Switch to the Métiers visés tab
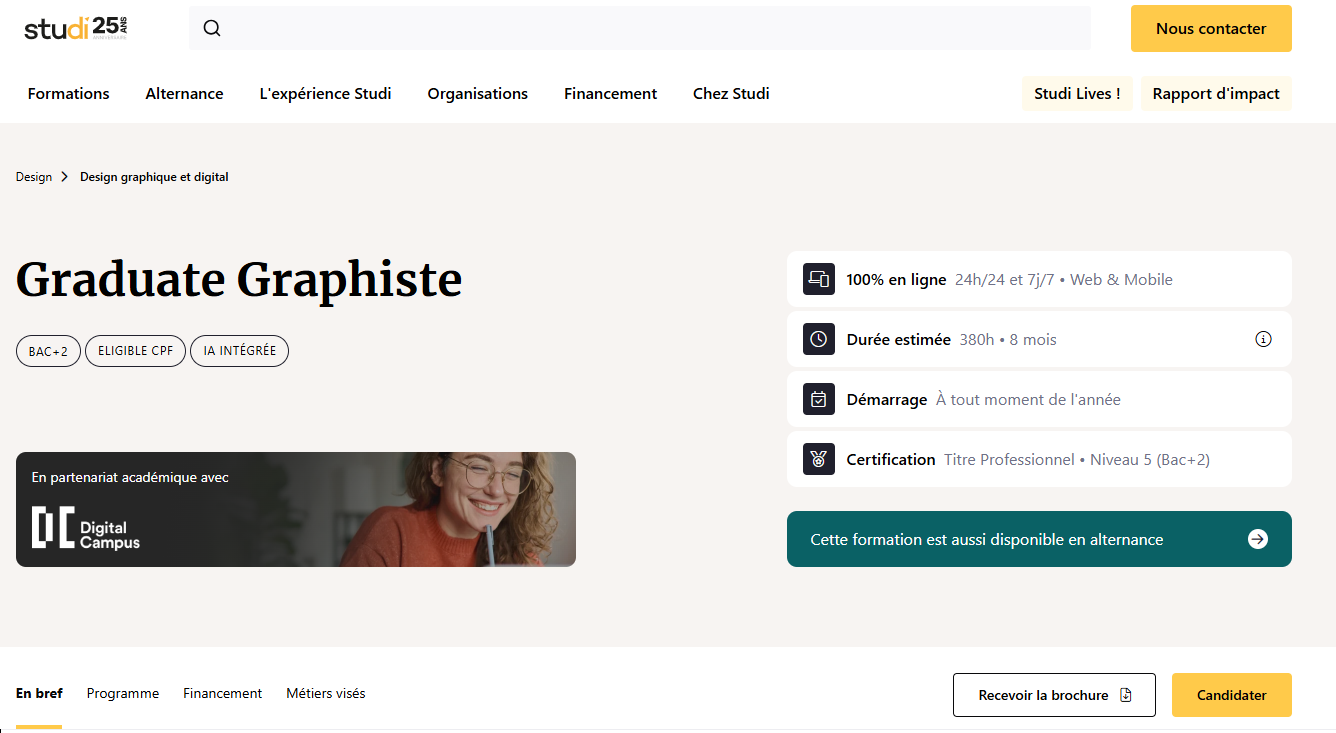The height and width of the screenshot is (733, 1336). (x=326, y=693)
